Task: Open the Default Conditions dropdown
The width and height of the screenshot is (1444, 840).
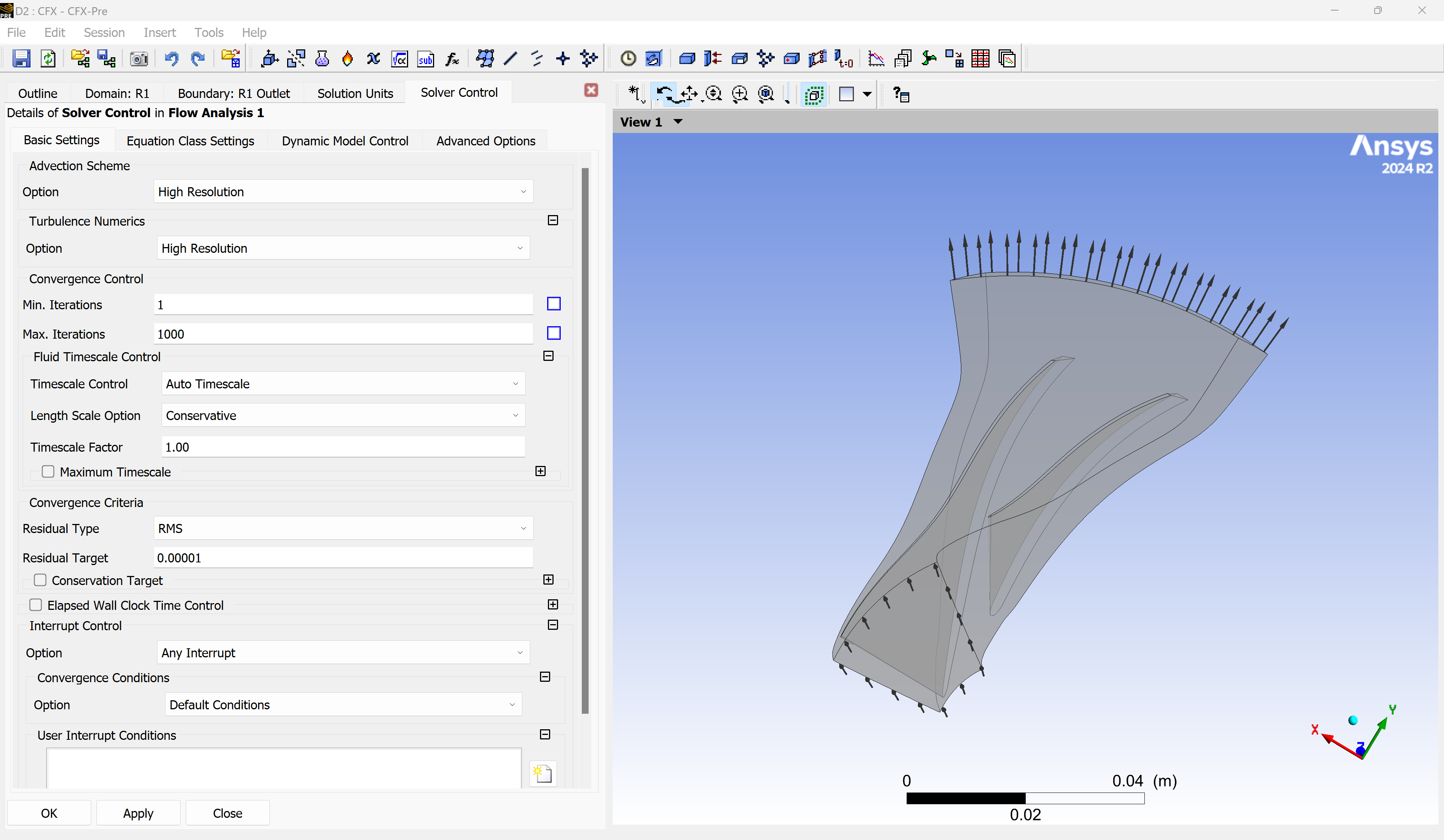Action: [343, 705]
